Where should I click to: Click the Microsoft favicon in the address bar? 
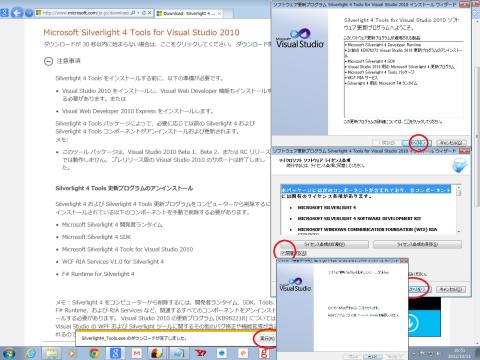coord(39,13)
